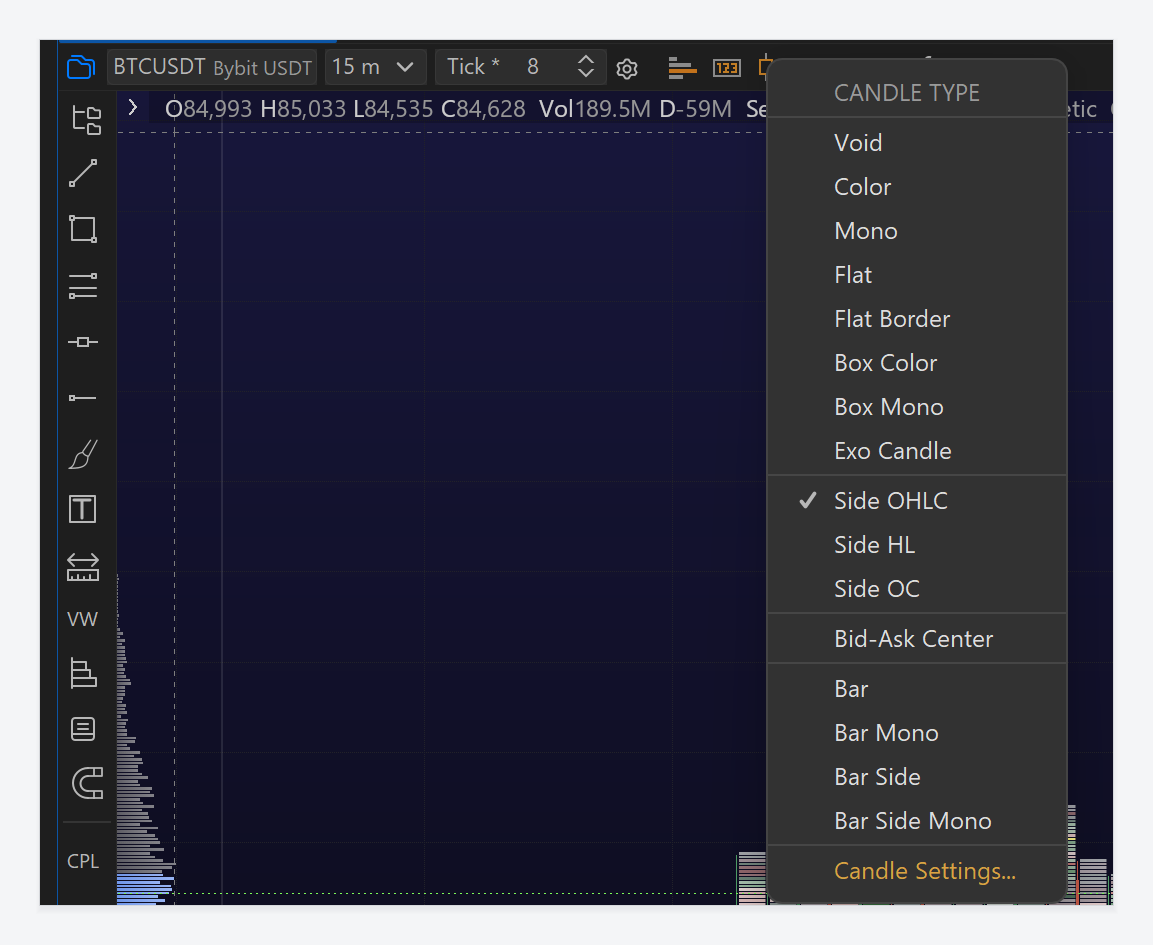Choose the Side OC candle type
The image size is (1153, 945).
click(x=917, y=589)
